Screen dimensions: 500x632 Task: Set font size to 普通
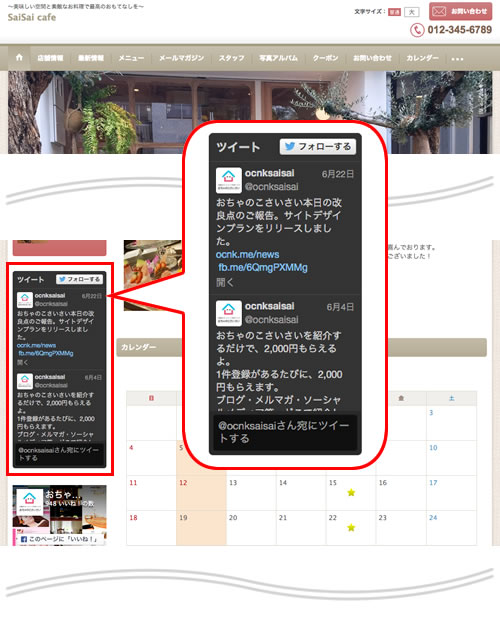click(394, 12)
